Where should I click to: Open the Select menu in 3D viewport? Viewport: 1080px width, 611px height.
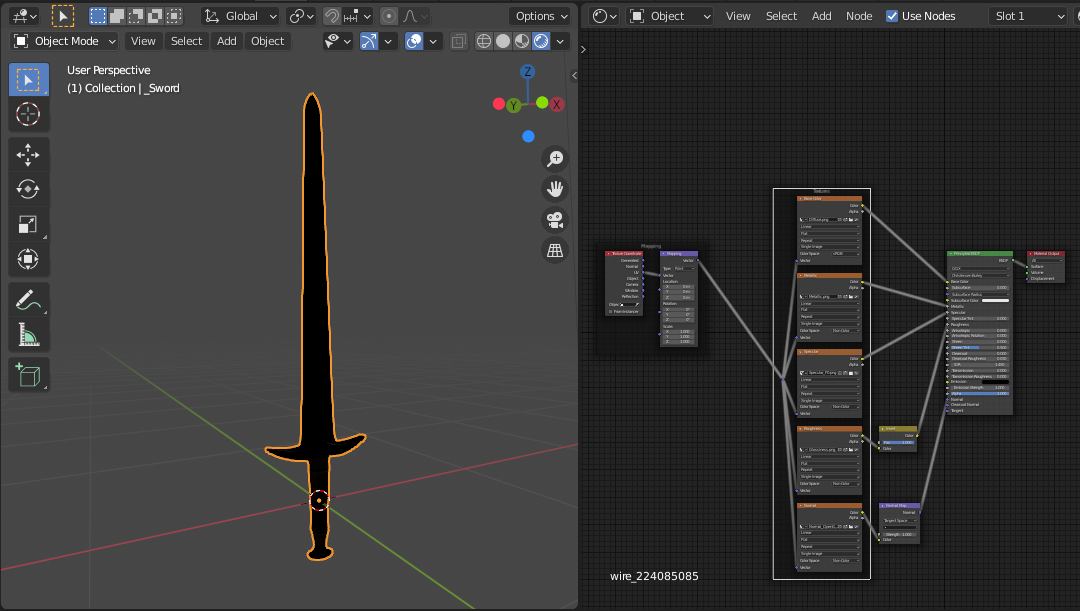[x=187, y=41]
